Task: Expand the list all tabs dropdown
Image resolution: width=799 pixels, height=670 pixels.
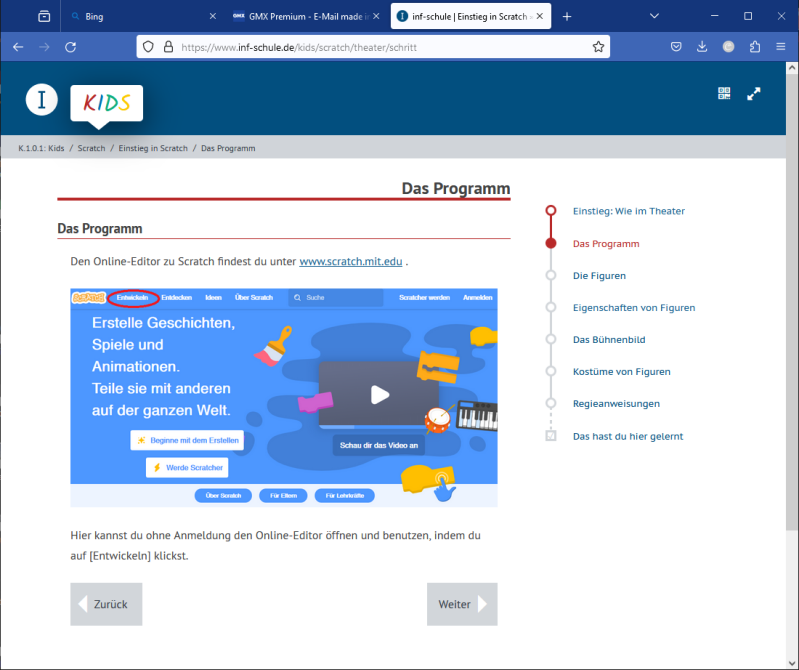Action: click(x=654, y=16)
